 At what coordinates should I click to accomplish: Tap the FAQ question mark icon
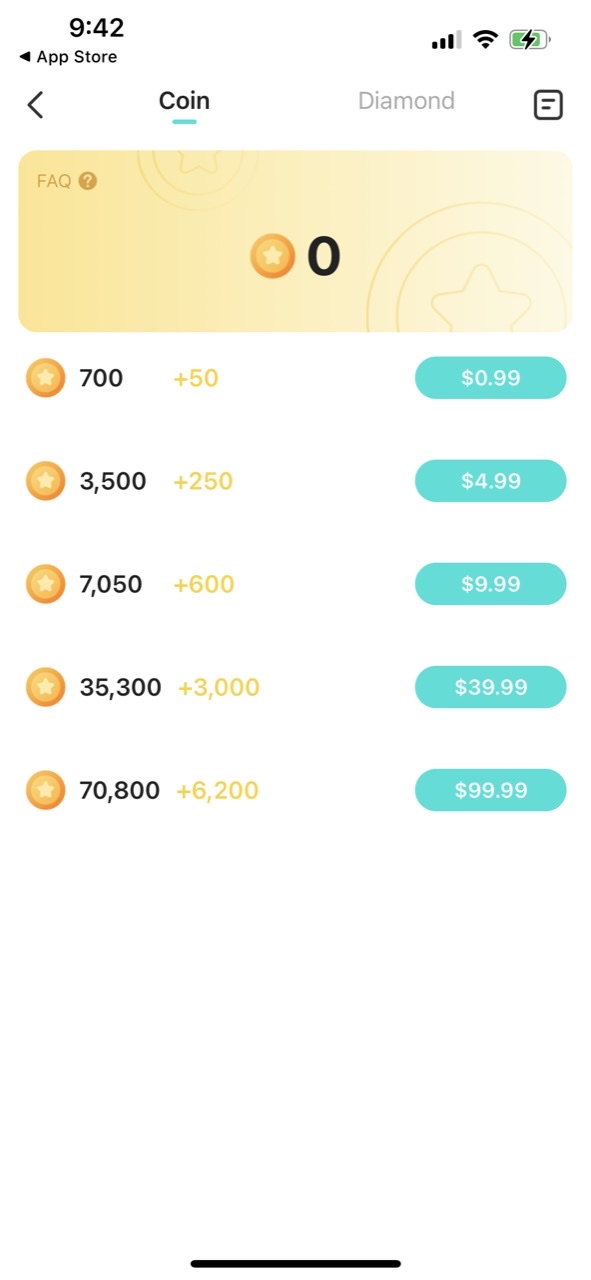pos(88,181)
